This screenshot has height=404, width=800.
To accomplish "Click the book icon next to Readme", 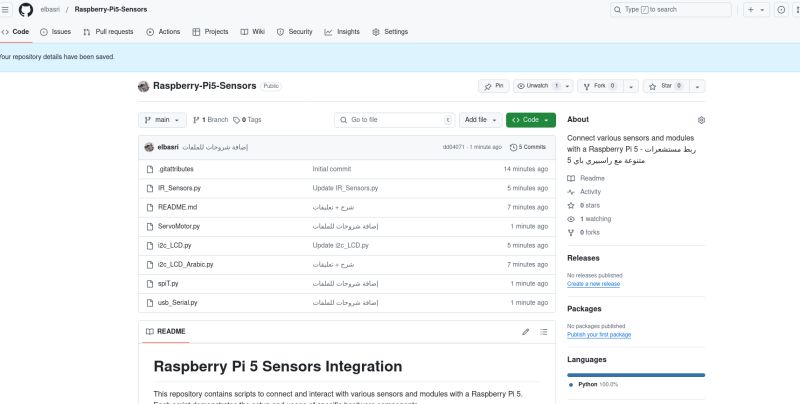I will (571, 179).
